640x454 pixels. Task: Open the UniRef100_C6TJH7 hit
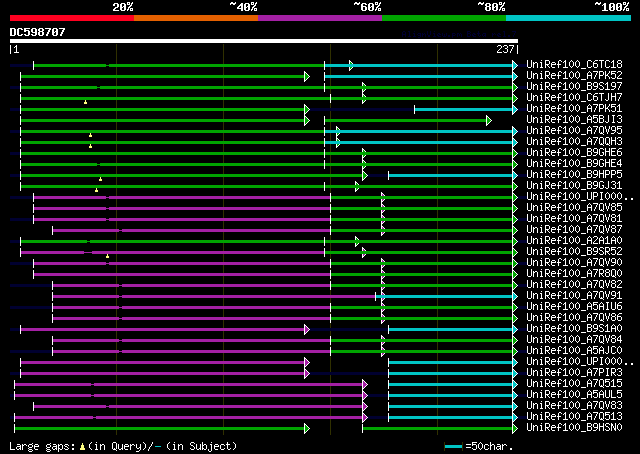click(574, 98)
